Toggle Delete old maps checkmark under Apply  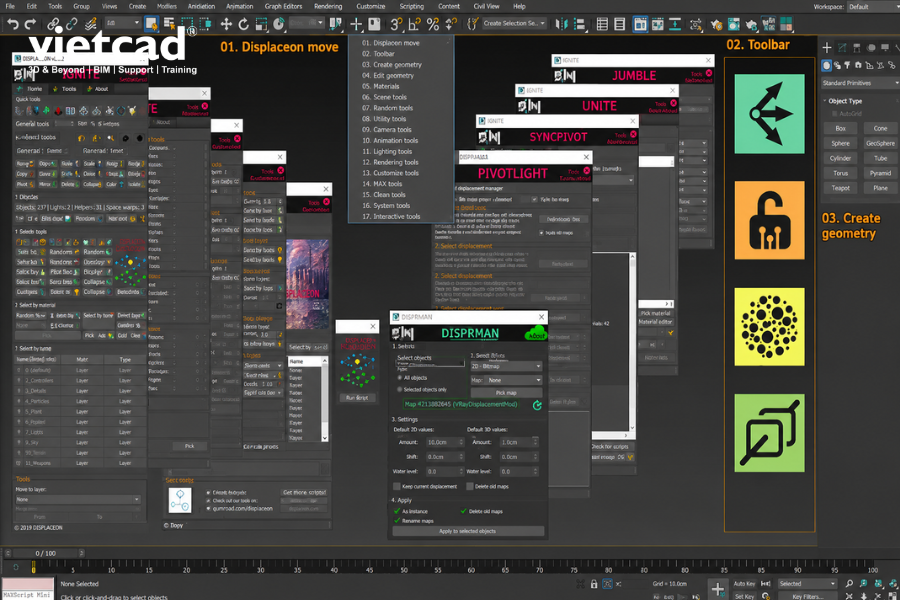(464, 511)
